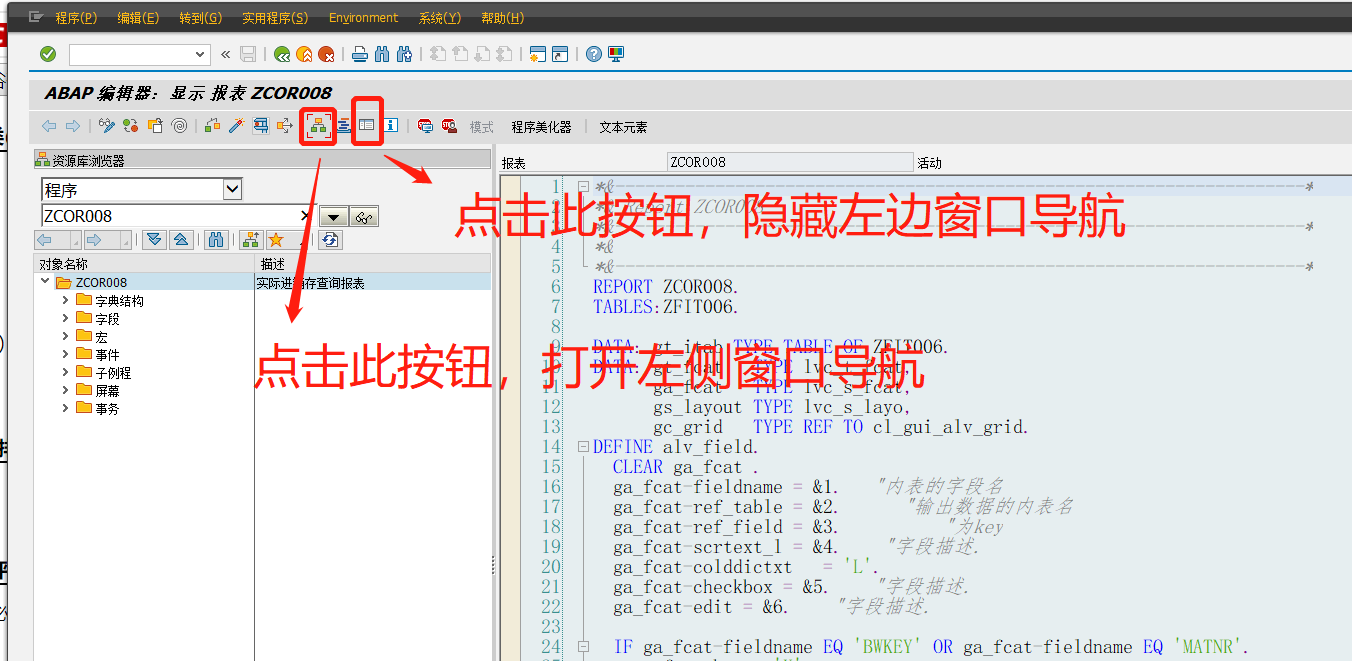Click the Print icon
This screenshot has width=1352, height=661.
pos(360,54)
